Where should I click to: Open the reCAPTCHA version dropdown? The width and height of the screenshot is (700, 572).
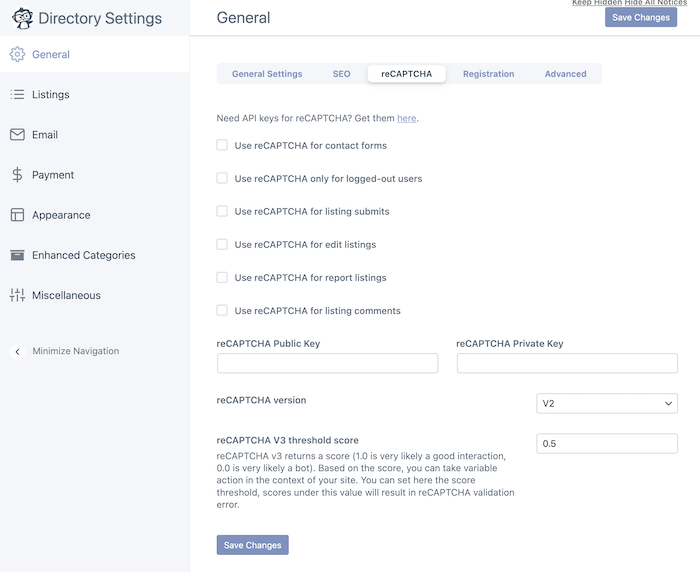click(x=607, y=403)
